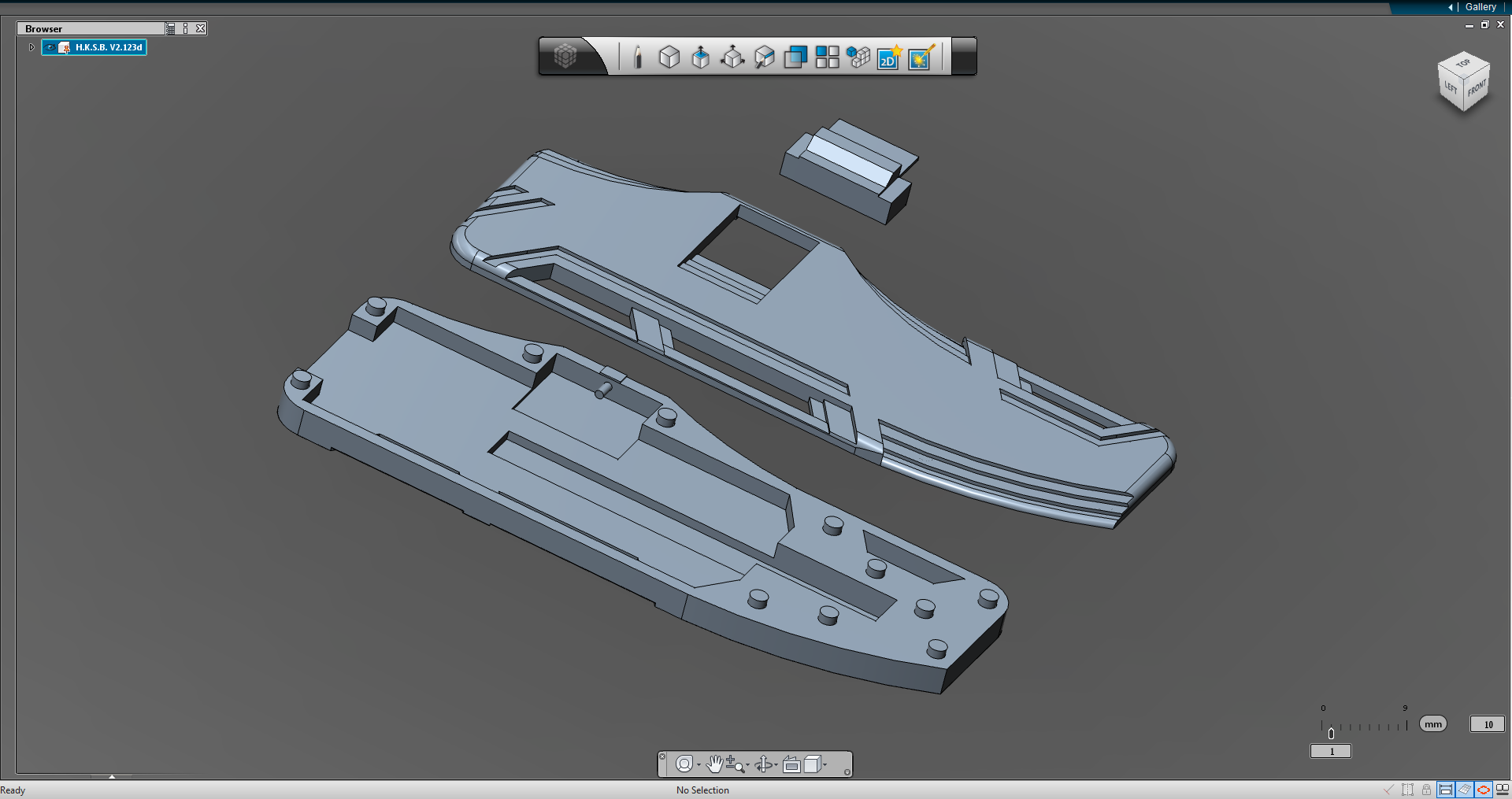Image resolution: width=1512 pixels, height=799 pixels.
Task: Close the Browser panel
Action: (201, 28)
